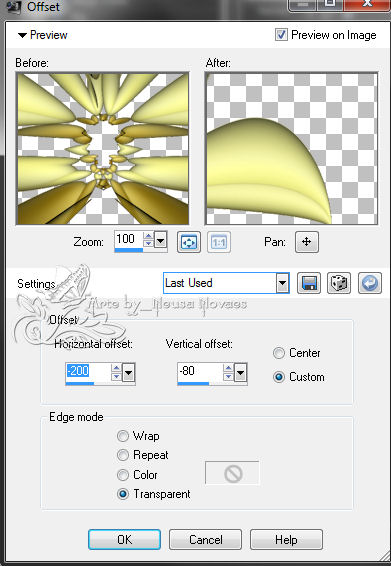Click the Fit to window zoom icon
Image resolution: width=391 pixels, height=566 pixels.
click(189, 242)
